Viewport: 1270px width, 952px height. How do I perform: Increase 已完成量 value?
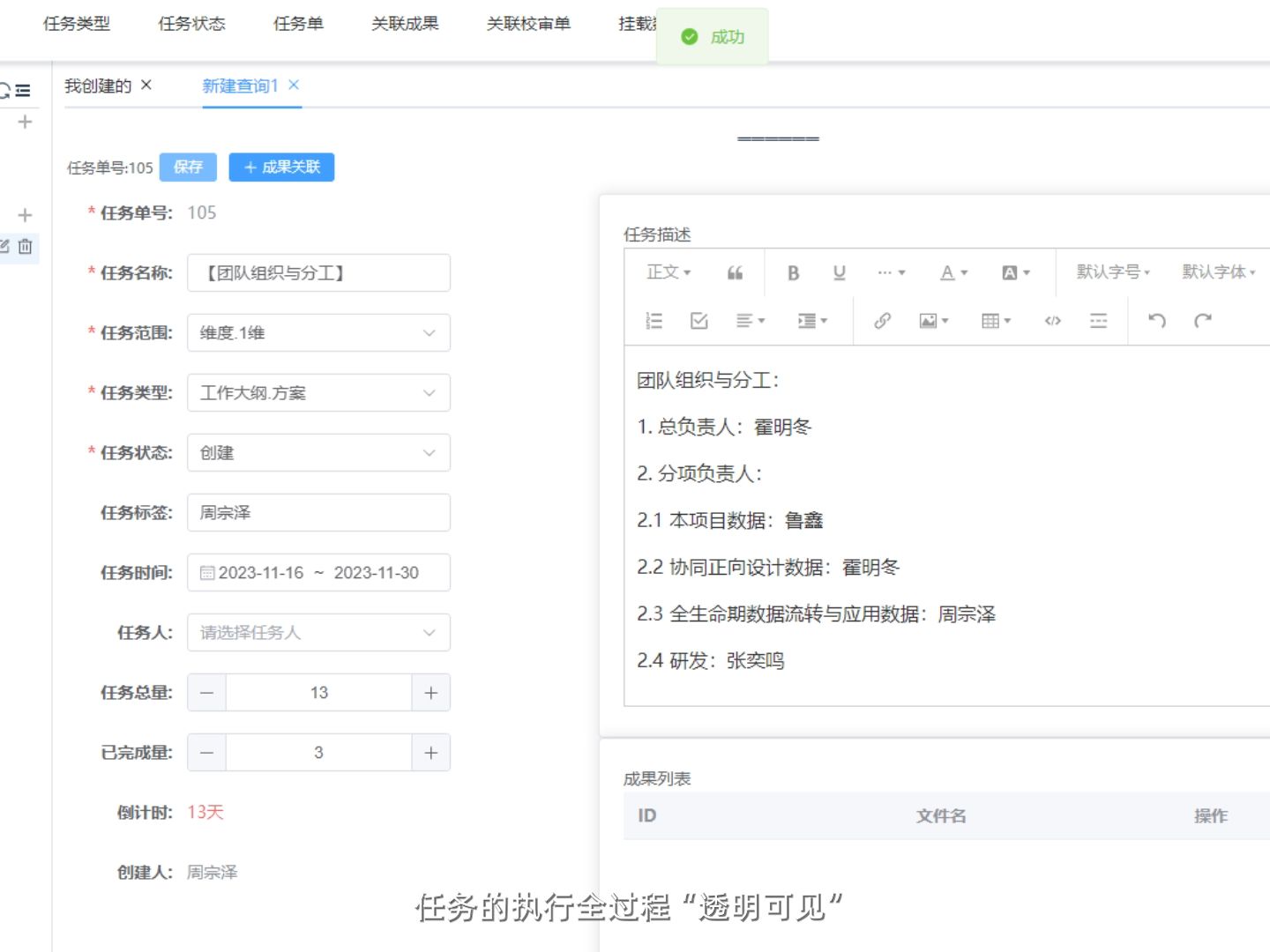tap(431, 753)
